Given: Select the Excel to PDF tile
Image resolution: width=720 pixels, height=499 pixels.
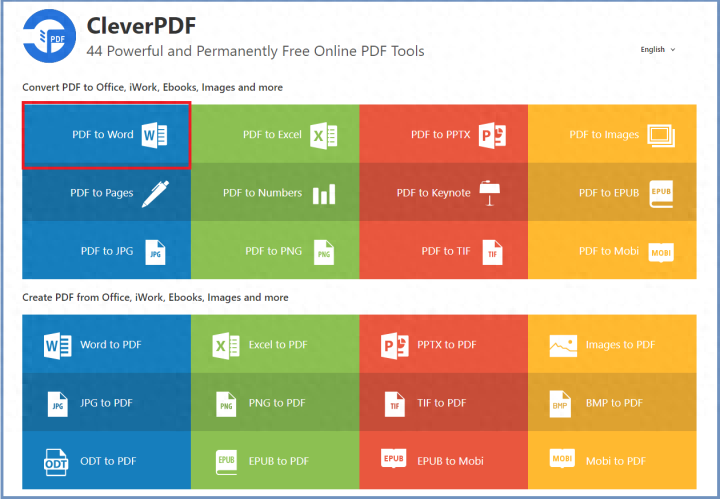Looking at the screenshot, I should point(275,344).
